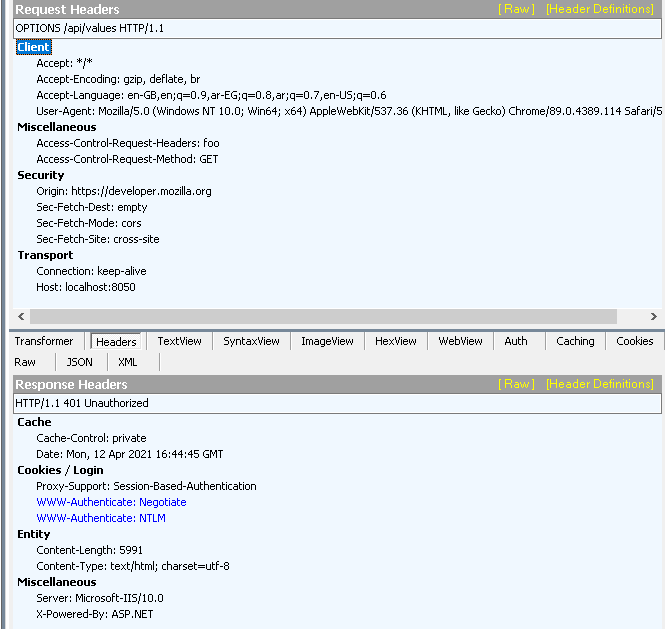Select the Date response header line
The width and height of the screenshot is (665, 629).
(130, 454)
